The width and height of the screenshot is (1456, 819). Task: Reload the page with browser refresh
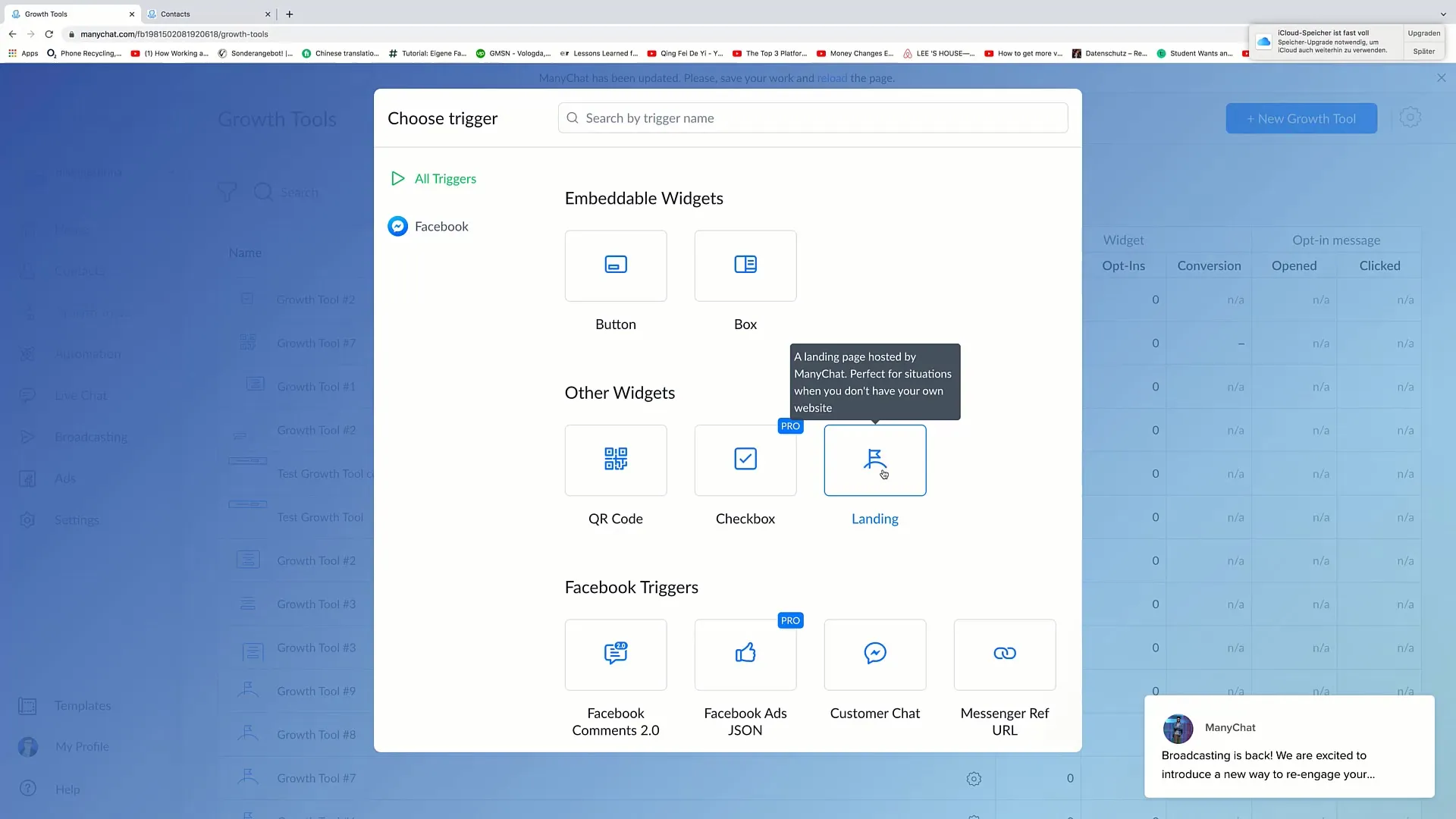pos(49,34)
